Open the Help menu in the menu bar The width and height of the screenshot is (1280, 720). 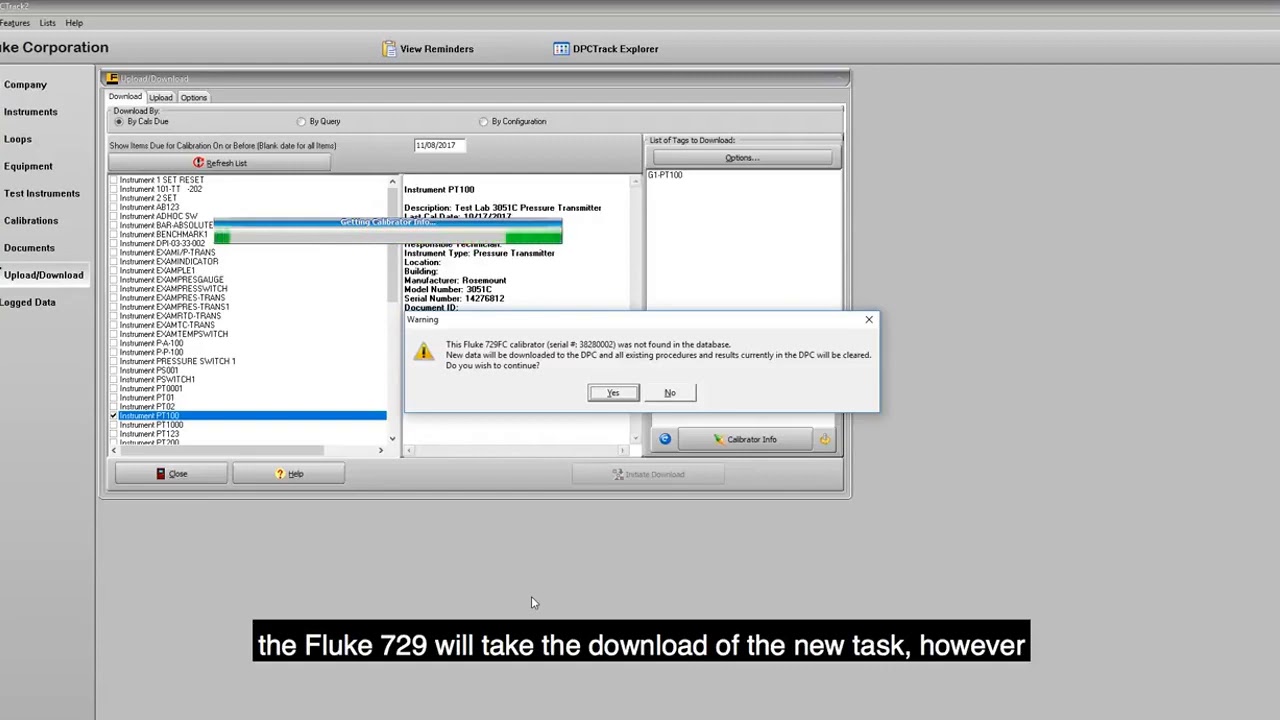pos(74,23)
